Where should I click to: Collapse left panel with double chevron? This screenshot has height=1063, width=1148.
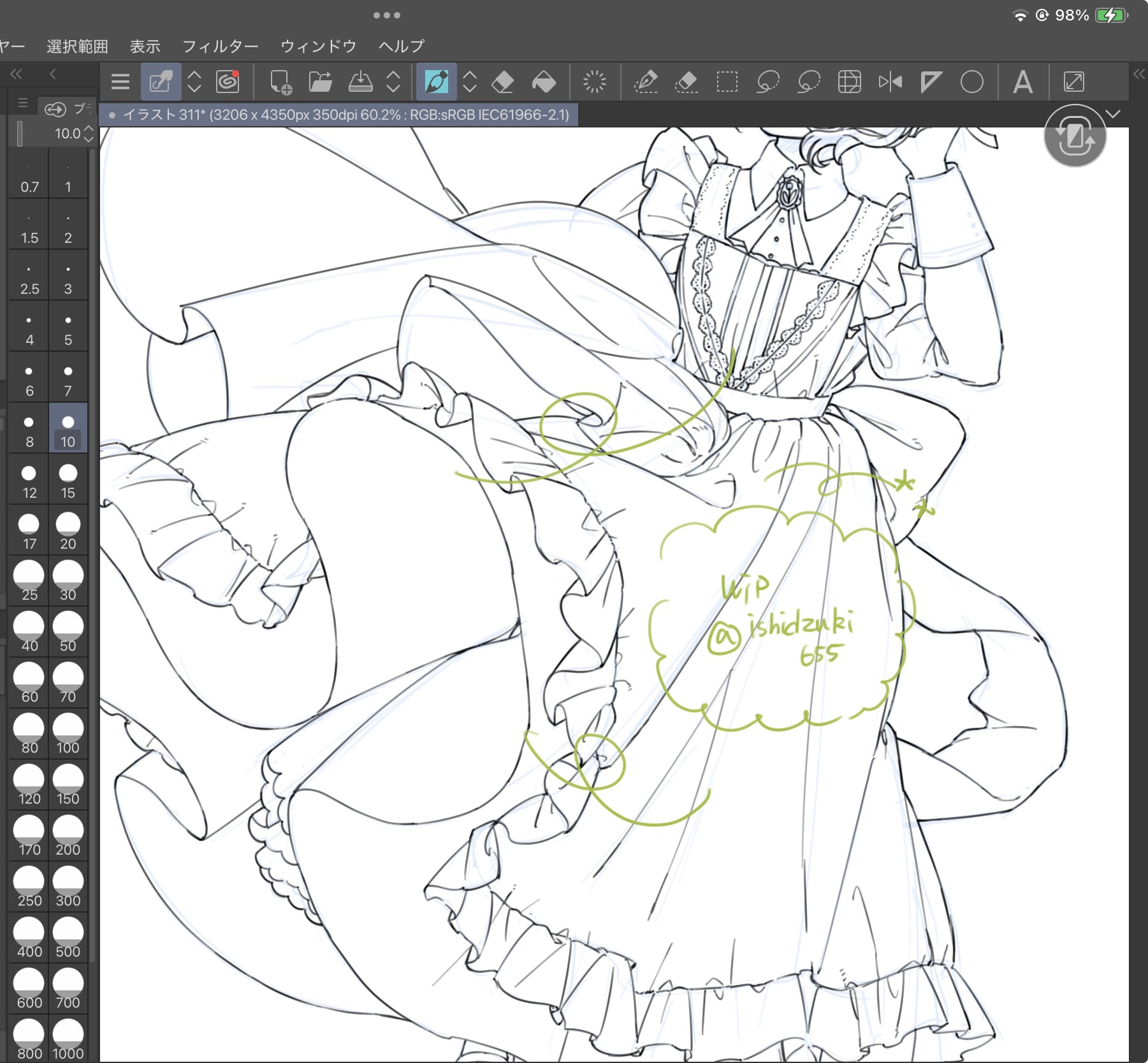pos(17,74)
